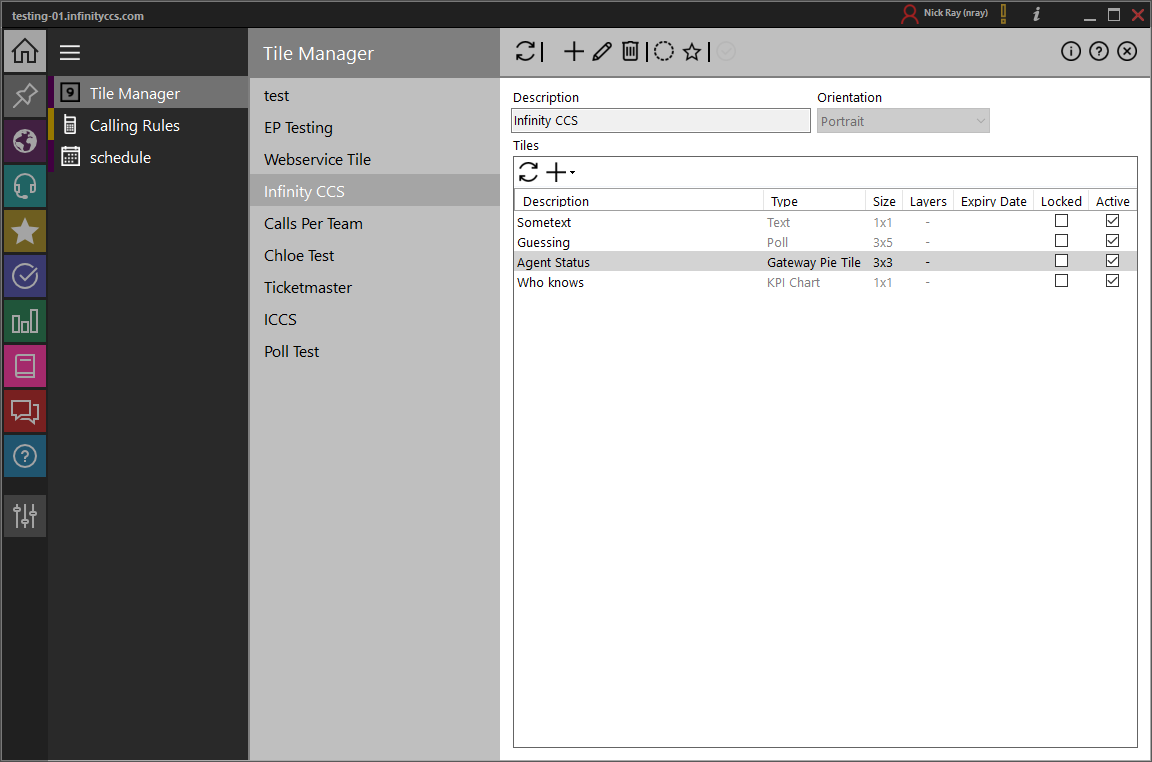This screenshot has height=762, width=1152.
Task: Open the help question circle icon
Action: pos(1098,51)
